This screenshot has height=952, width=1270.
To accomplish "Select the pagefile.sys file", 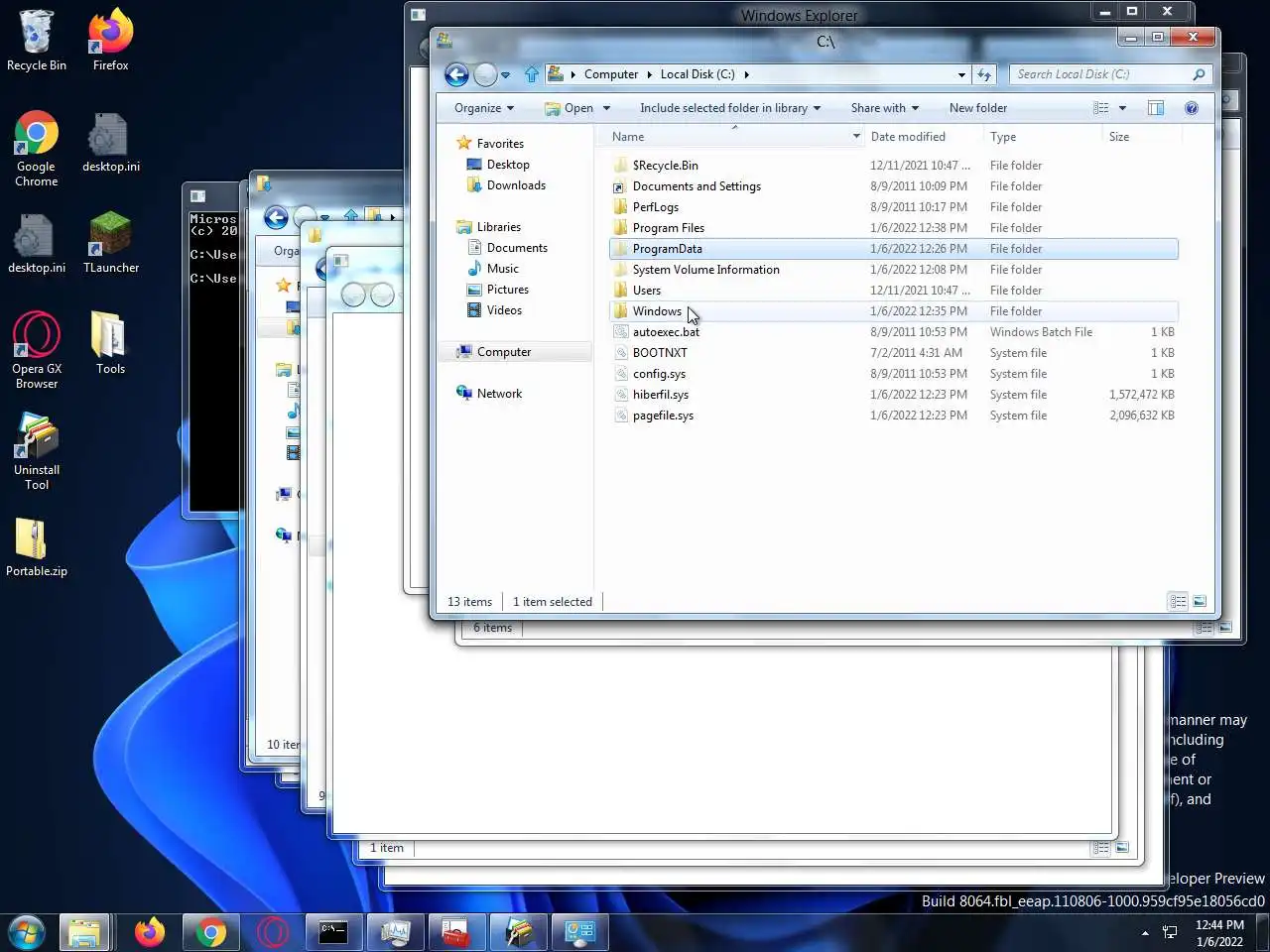I will click(893, 416).
